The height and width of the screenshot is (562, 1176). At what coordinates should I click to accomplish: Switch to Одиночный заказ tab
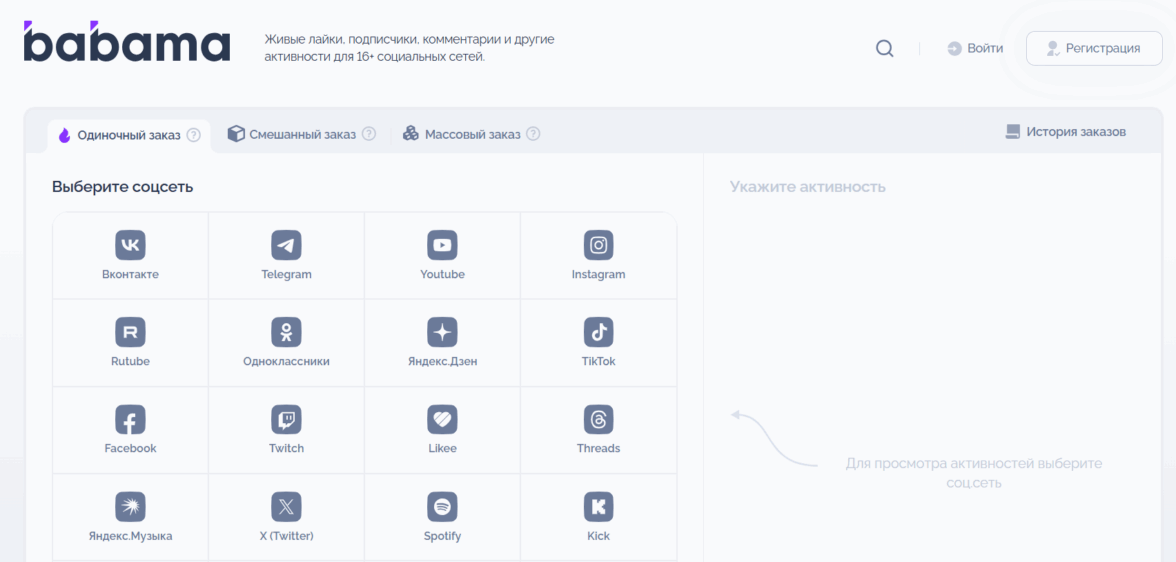tap(129, 135)
